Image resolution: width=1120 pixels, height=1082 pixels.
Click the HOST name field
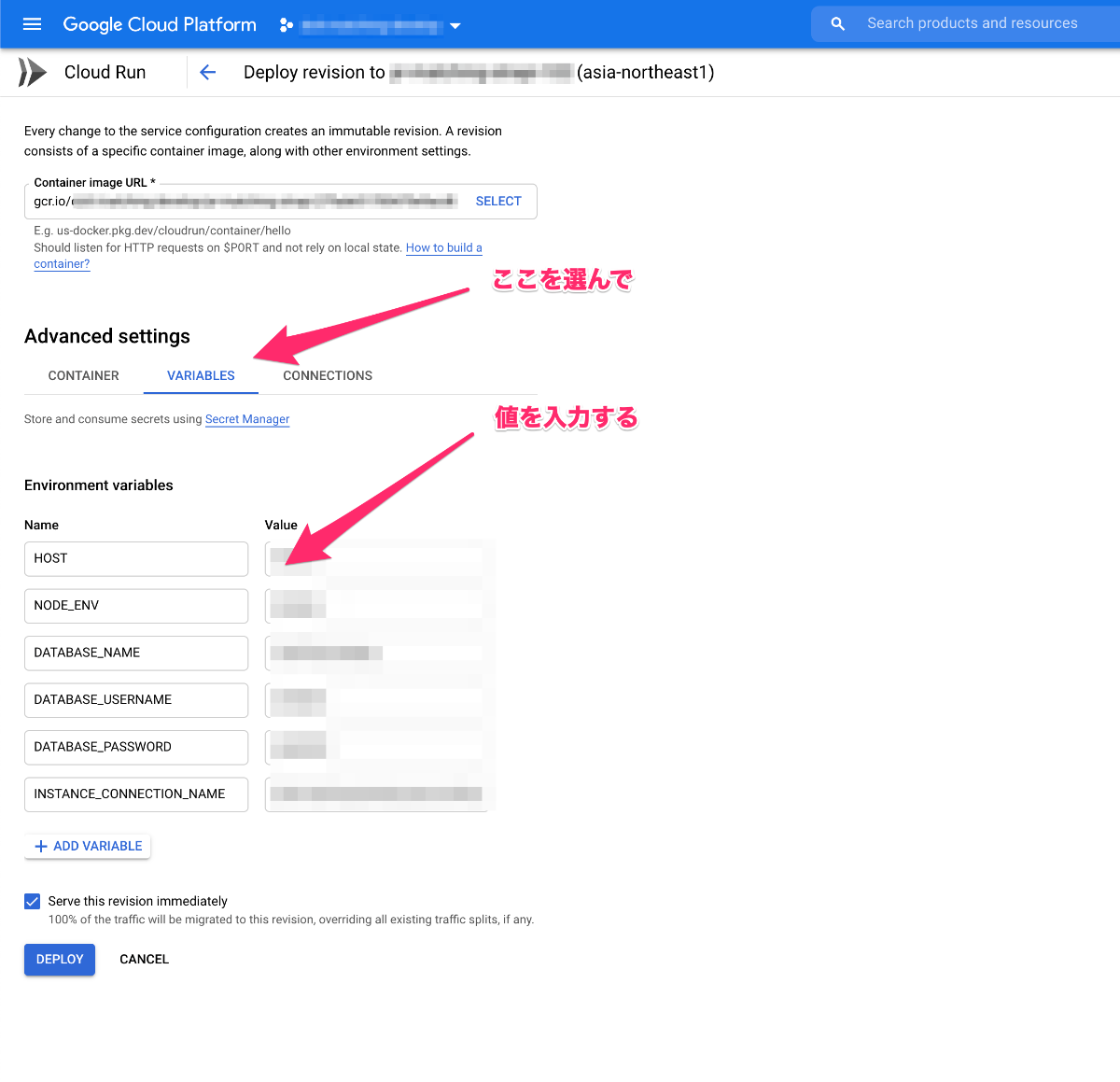coord(136,559)
